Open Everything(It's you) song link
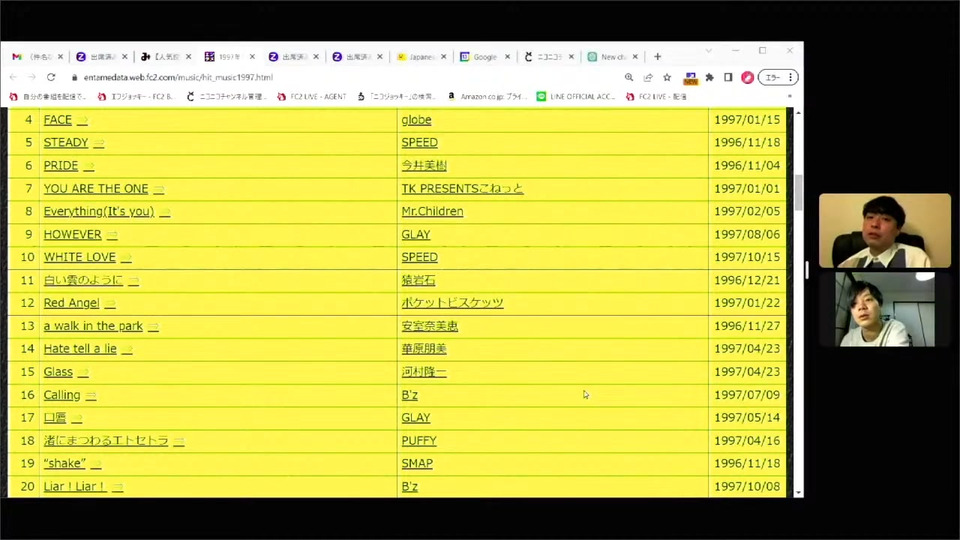Viewport: 960px width, 540px height. [x=99, y=211]
